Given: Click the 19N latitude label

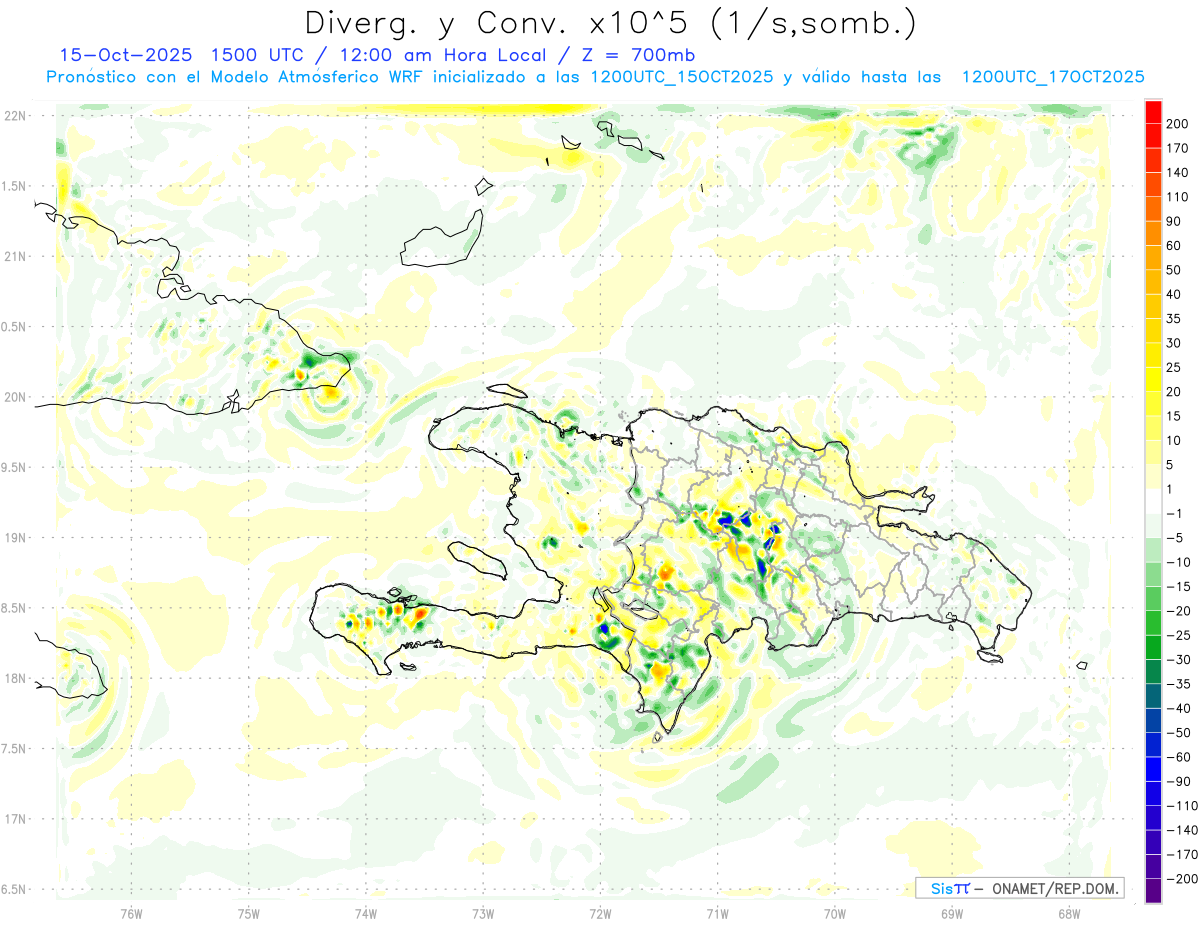Looking at the screenshot, I should pos(16,538).
